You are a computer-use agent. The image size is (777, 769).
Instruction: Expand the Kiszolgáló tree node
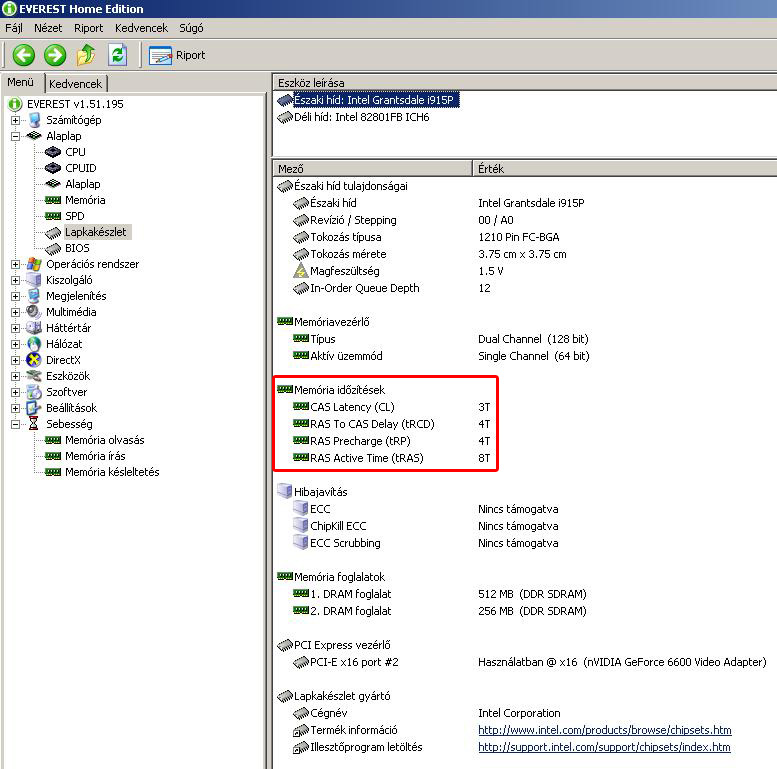click(15, 280)
